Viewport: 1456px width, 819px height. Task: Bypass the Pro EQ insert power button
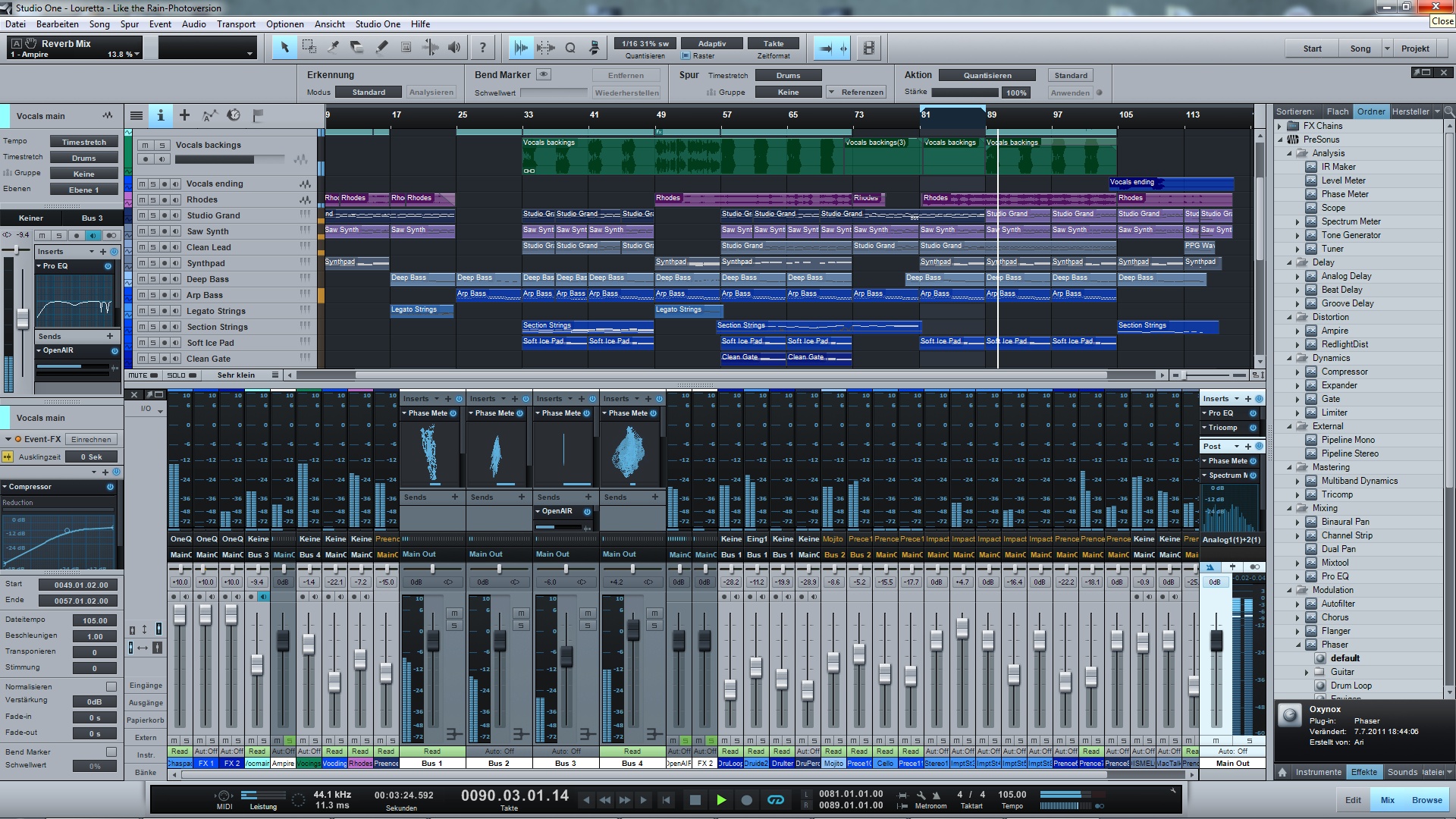108,266
